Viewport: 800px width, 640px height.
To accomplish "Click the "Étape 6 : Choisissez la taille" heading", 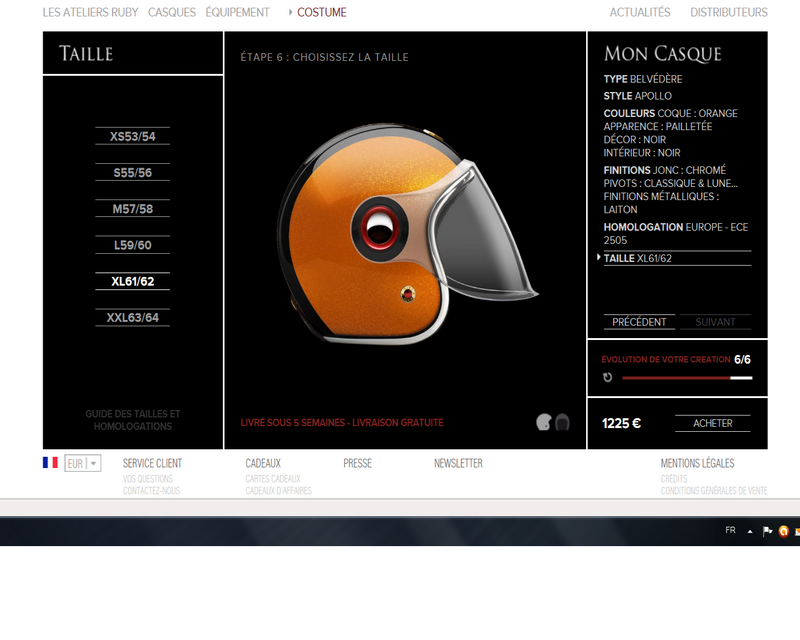I will [324, 57].
